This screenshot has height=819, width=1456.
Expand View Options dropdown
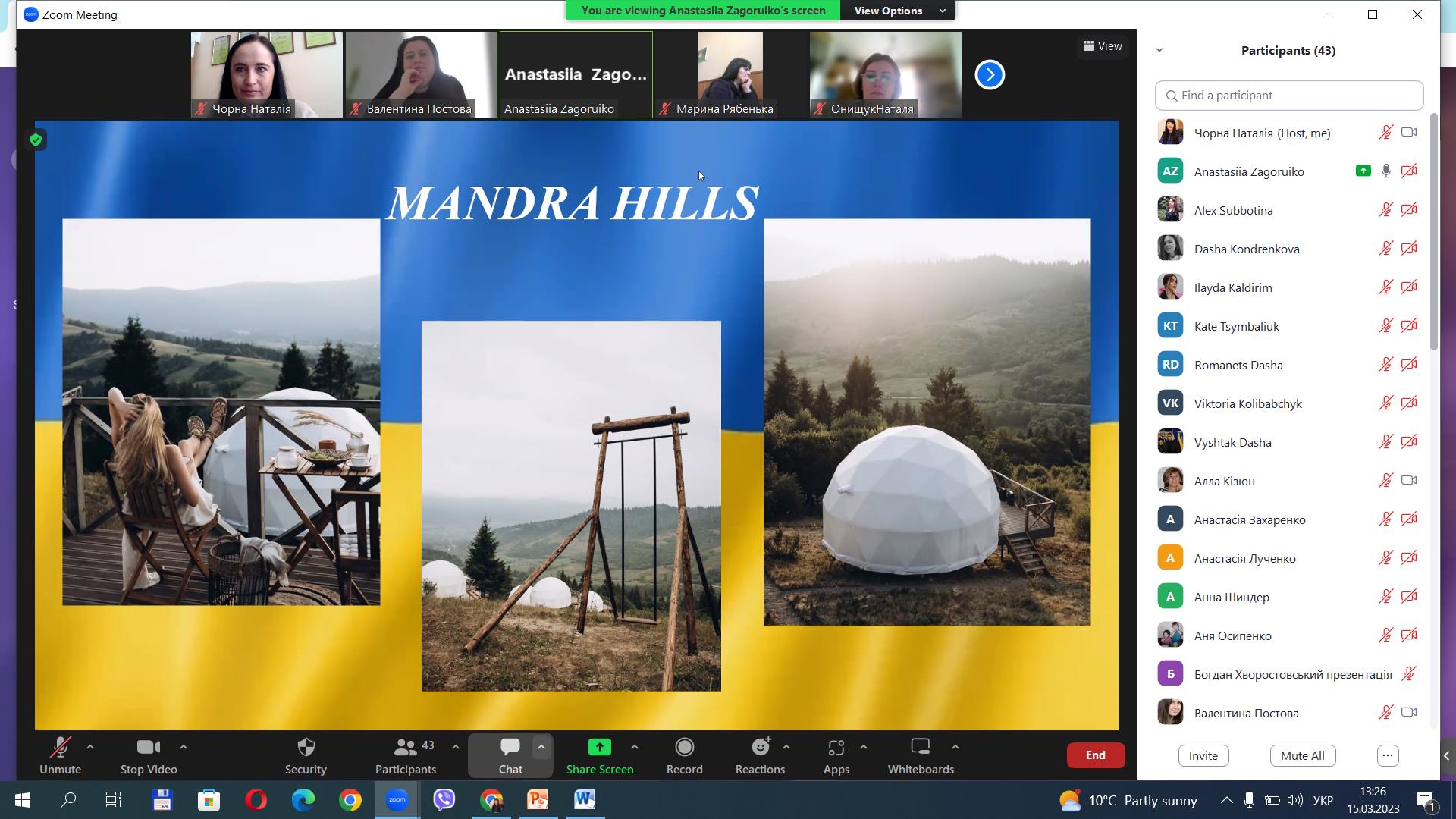[898, 11]
